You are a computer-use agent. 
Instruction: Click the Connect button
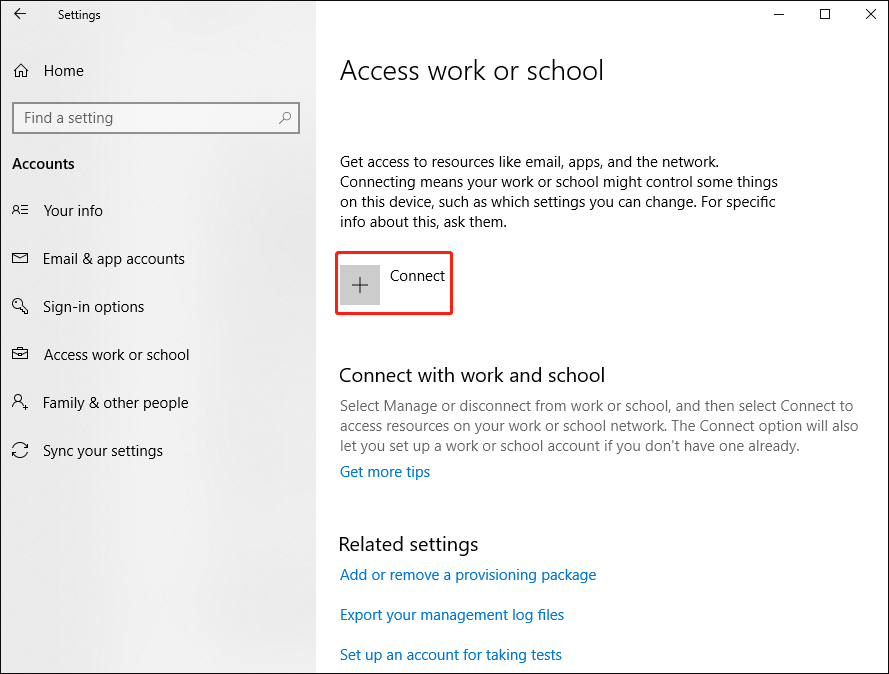394,283
